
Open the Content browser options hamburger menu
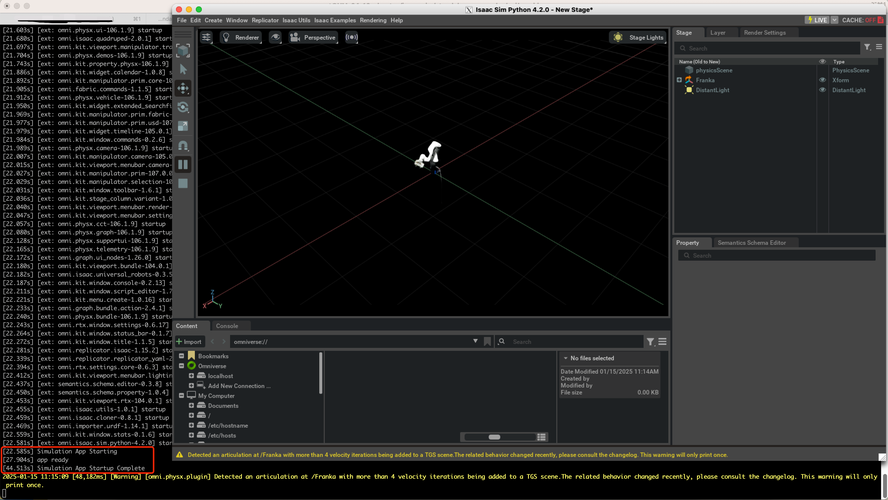tap(662, 341)
